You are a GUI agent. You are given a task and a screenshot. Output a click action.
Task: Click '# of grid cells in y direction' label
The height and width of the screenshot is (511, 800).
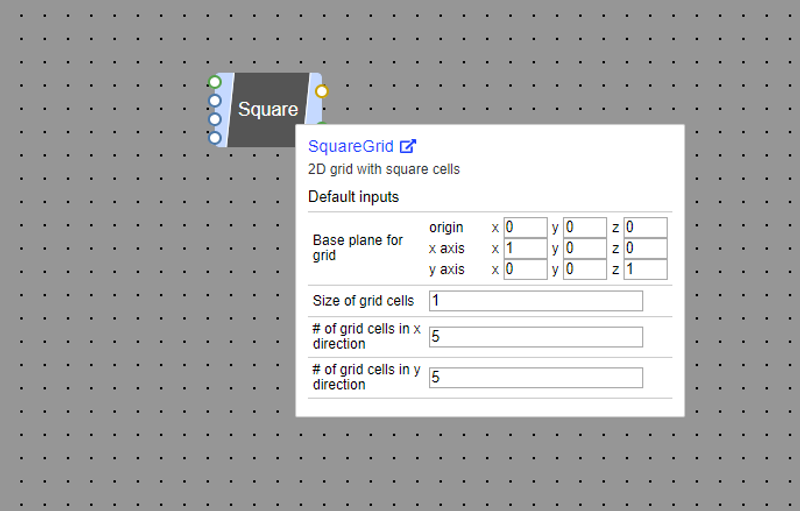(366, 377)
